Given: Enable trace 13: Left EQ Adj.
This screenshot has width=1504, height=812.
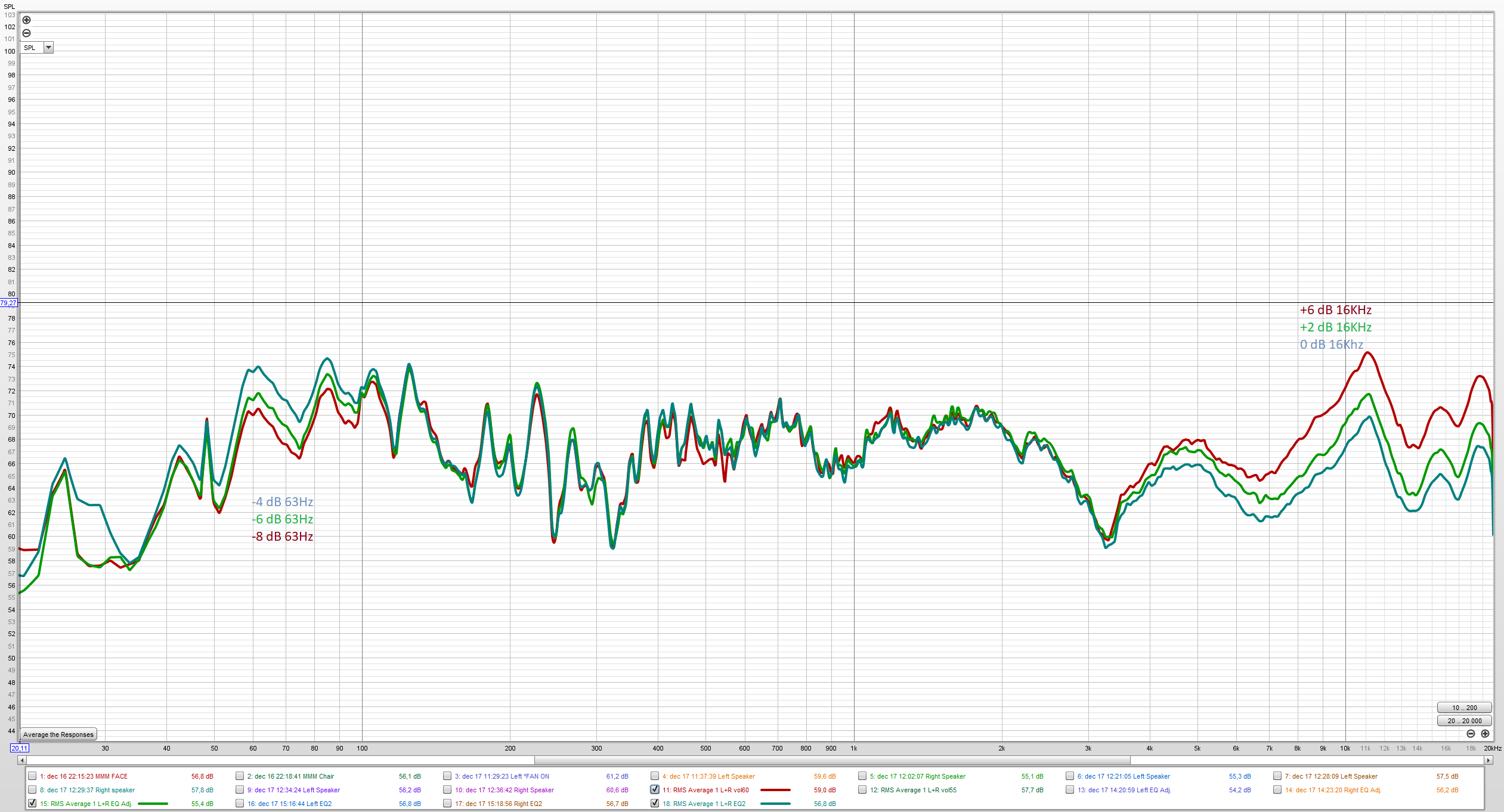Looking at the screenshot, I should click(x=1070, y=790).
